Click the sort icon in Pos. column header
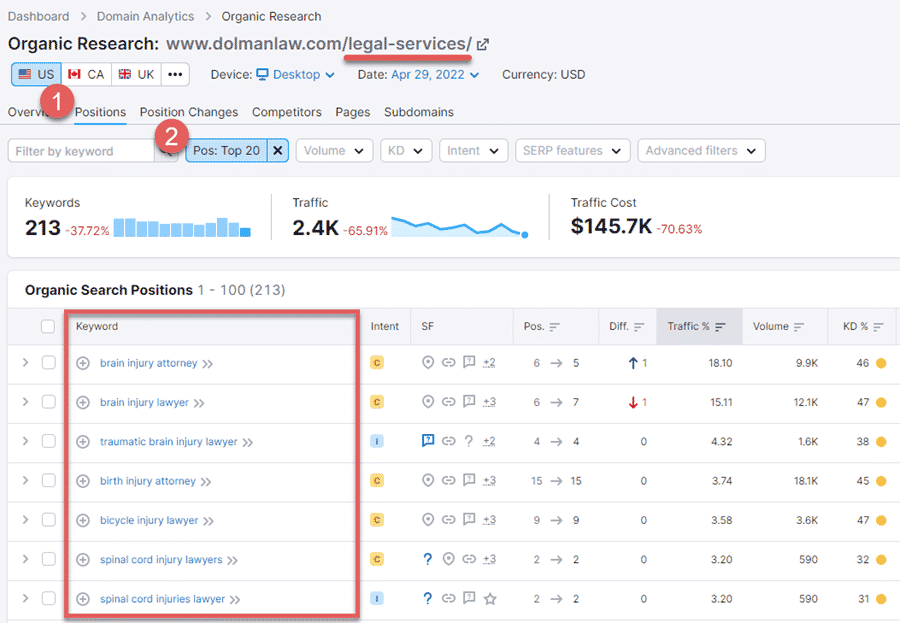This screenshot has width=900, height=623. 555,327
